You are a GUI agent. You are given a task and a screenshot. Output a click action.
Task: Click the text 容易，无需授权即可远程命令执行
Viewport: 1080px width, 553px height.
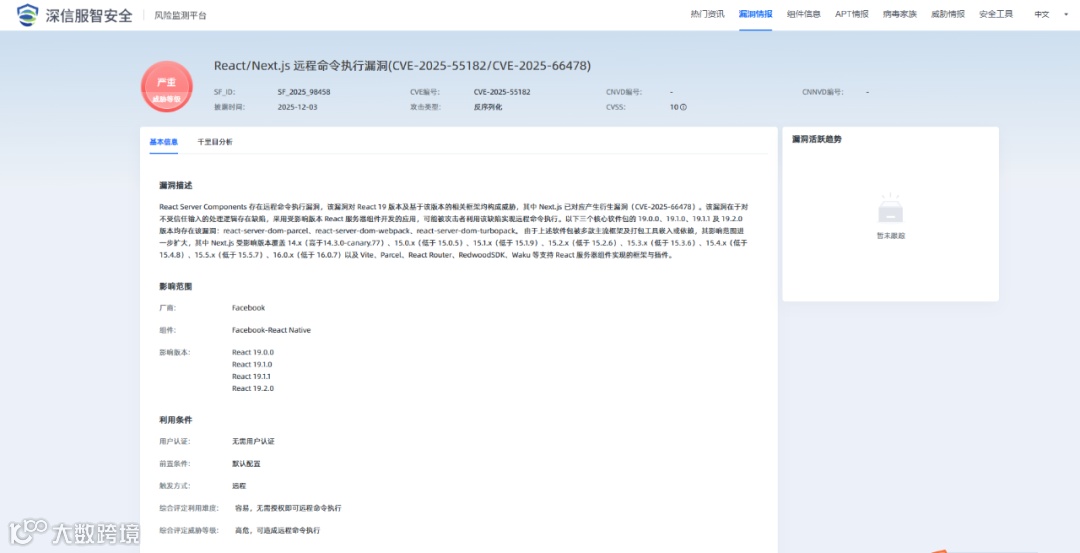(288, 508)
